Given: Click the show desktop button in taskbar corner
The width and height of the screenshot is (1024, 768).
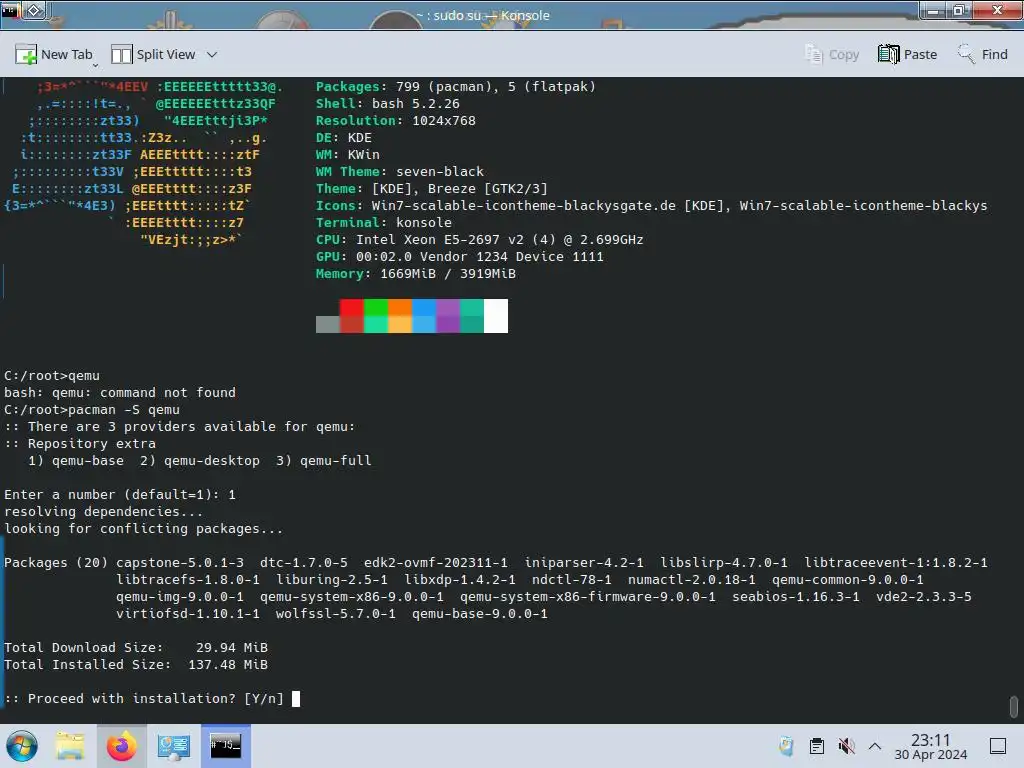Looking at the screenshot, I should [998, 746].
